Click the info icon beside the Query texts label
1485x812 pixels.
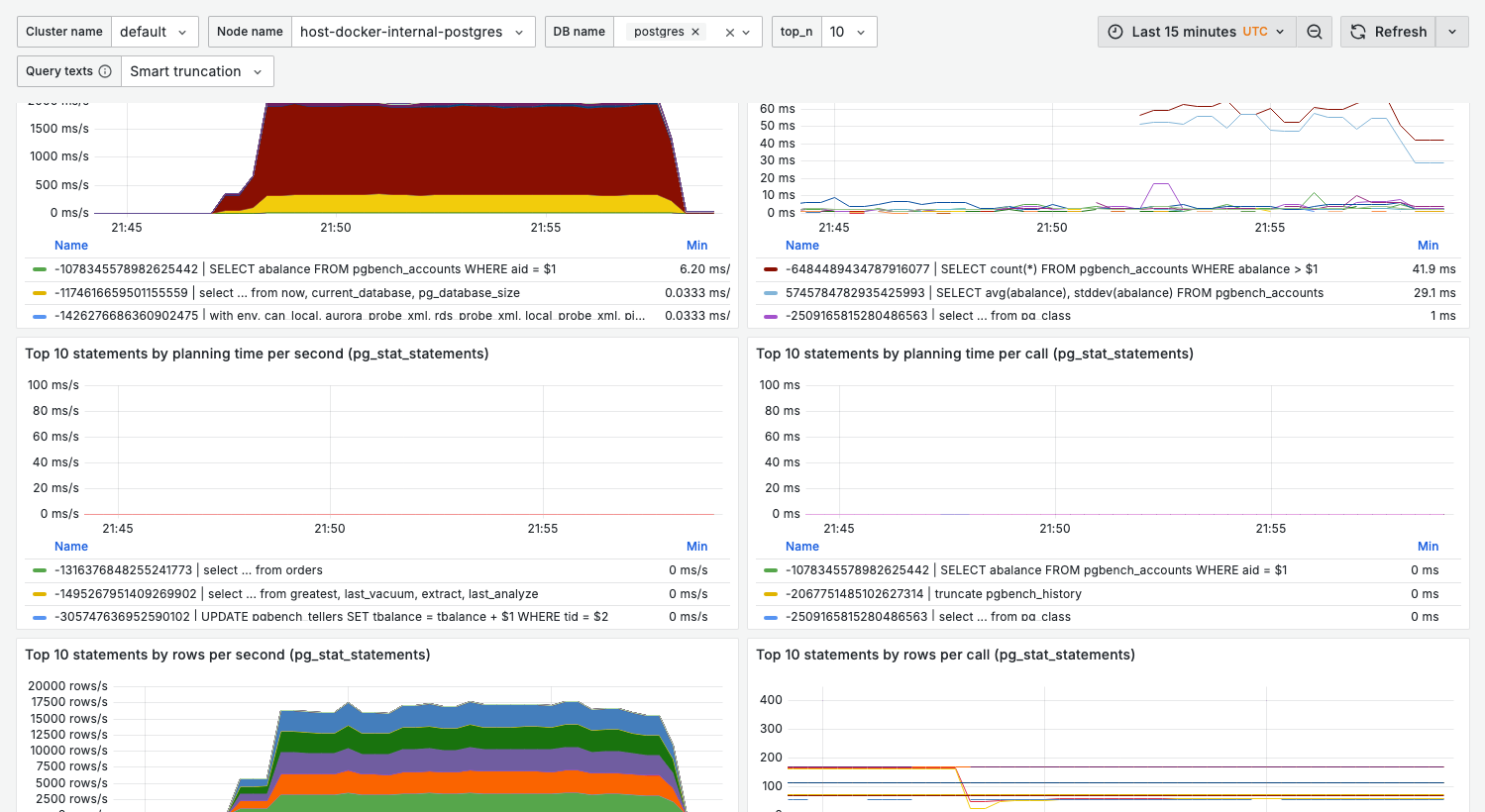click(x=105, y=70)
